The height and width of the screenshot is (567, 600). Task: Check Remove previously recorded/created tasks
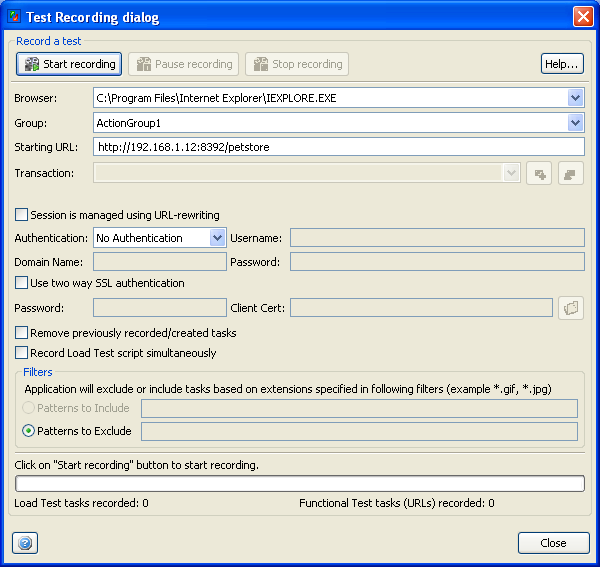point(22,333)
